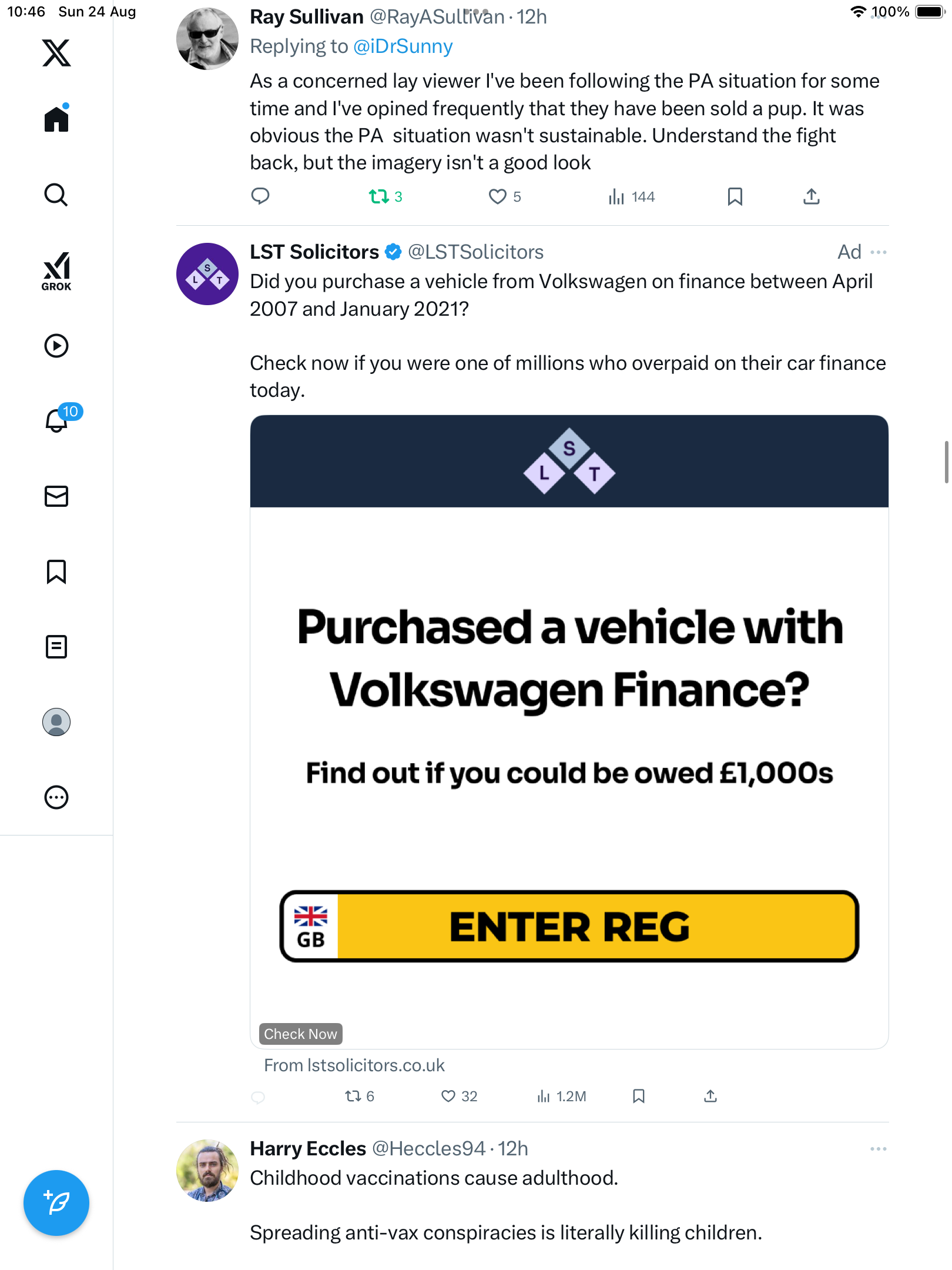Click the page scrollbar handle
952x1270 pixels.
(x=946, y=462)
